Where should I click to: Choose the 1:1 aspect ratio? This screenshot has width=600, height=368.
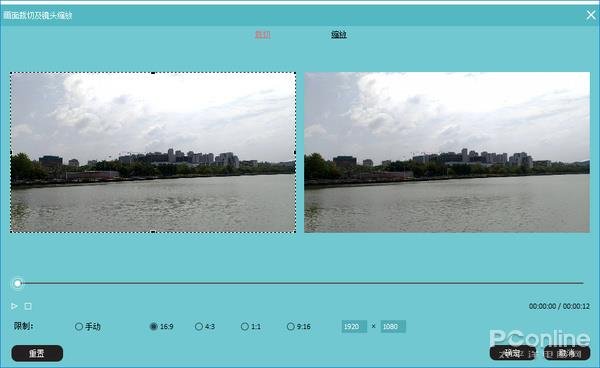click(x=251, y=326)
